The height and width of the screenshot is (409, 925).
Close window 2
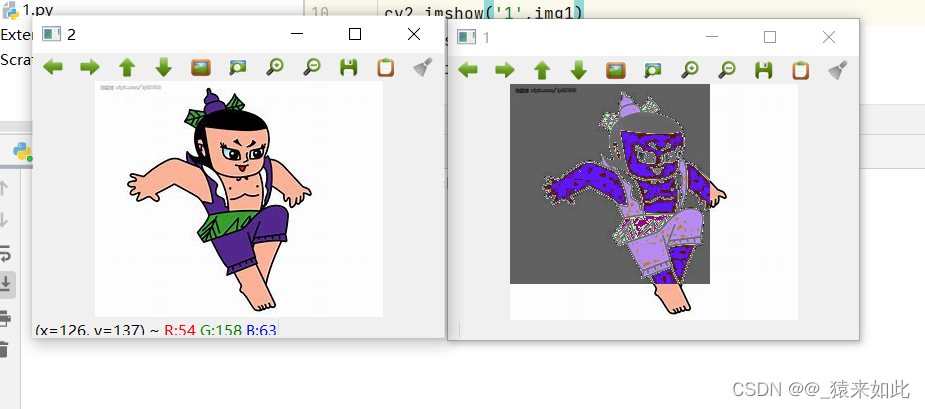(x=414, y=34)
